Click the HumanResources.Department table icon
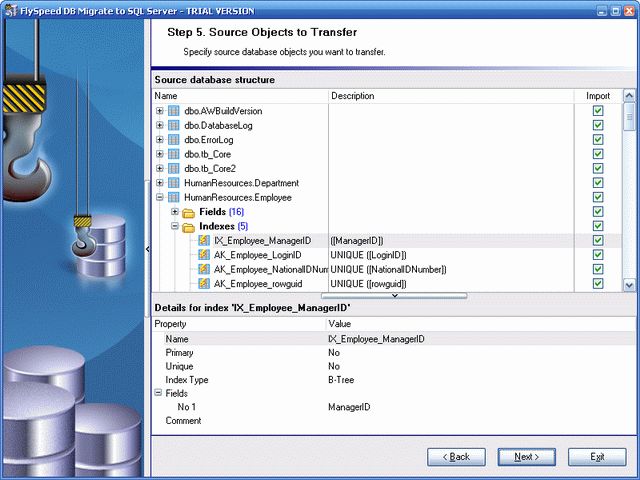The width and height of the screenshot is (640, 480). (x=173, y=183)
